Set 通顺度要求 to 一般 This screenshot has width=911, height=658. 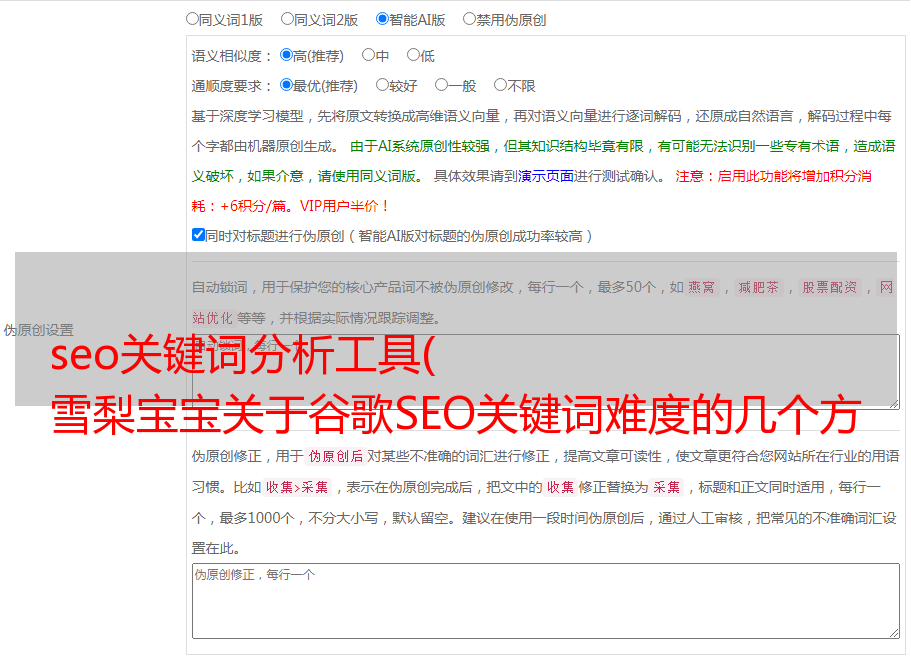pos(442,85)
